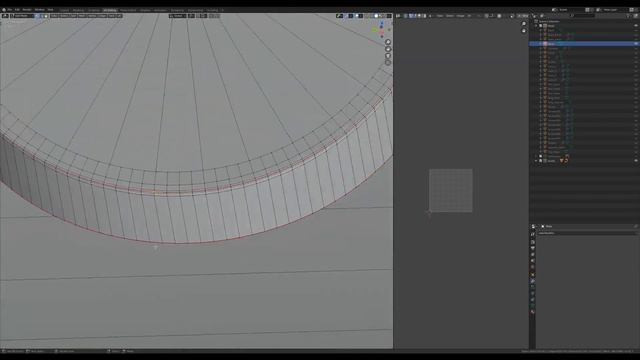This screenshot has width=640, height=360.
Task: Toggle camera view icon in viewport
Action: coord(388,56)
